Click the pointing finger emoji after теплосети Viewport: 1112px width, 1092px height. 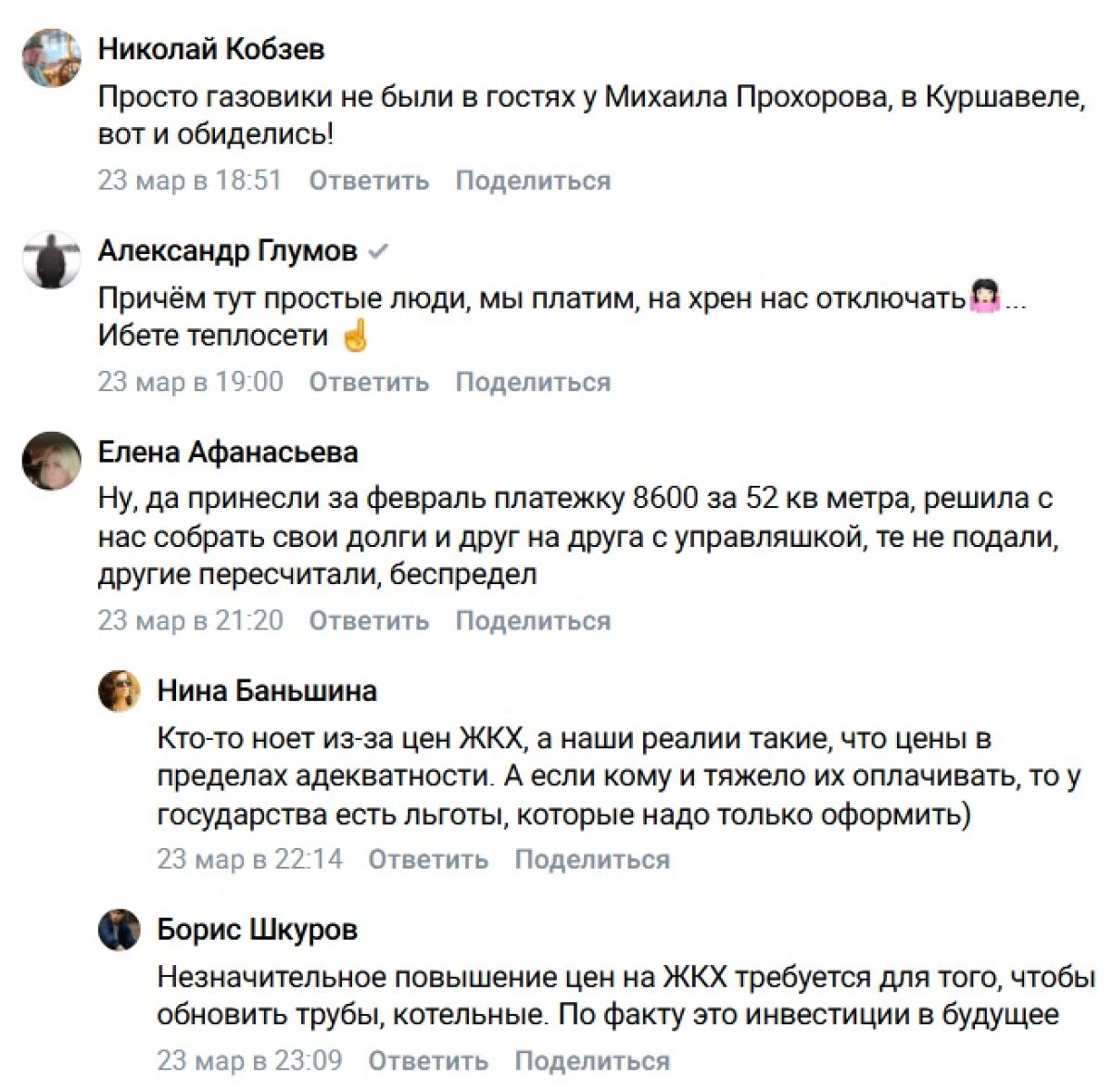[355, 336]
